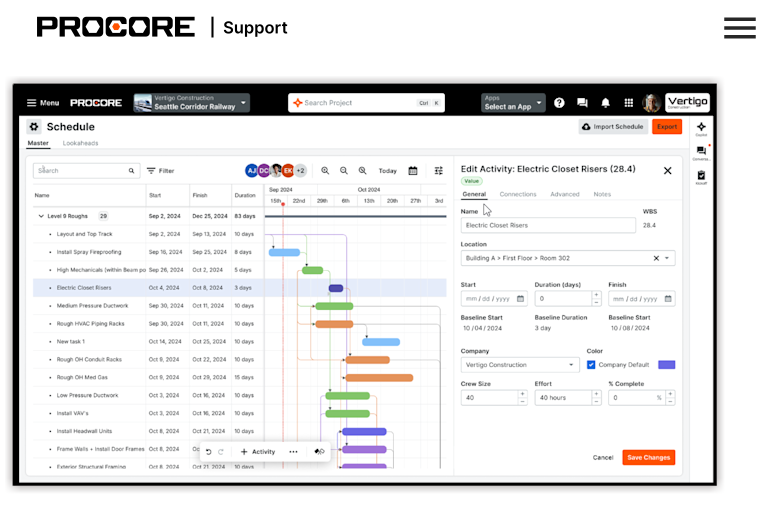
Task: Increase the Duration (days) stepper
Action: coord(596,295)
